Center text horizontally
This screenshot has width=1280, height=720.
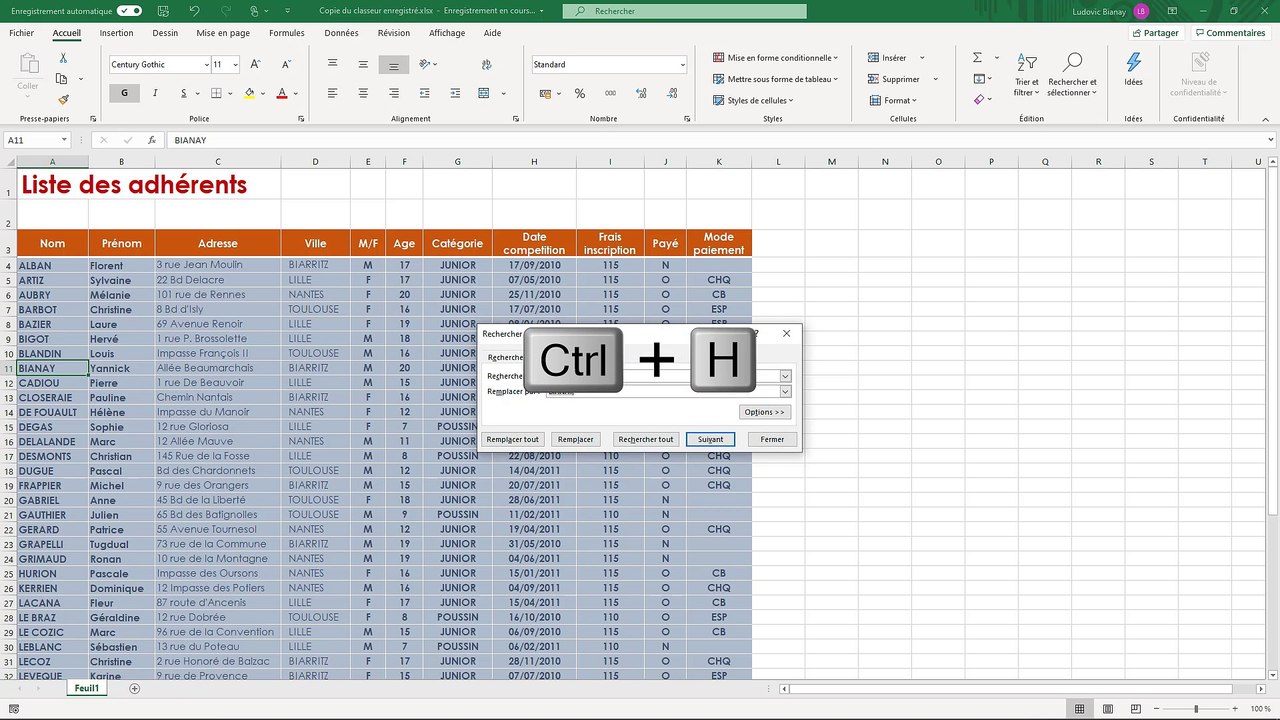[363, 93]
